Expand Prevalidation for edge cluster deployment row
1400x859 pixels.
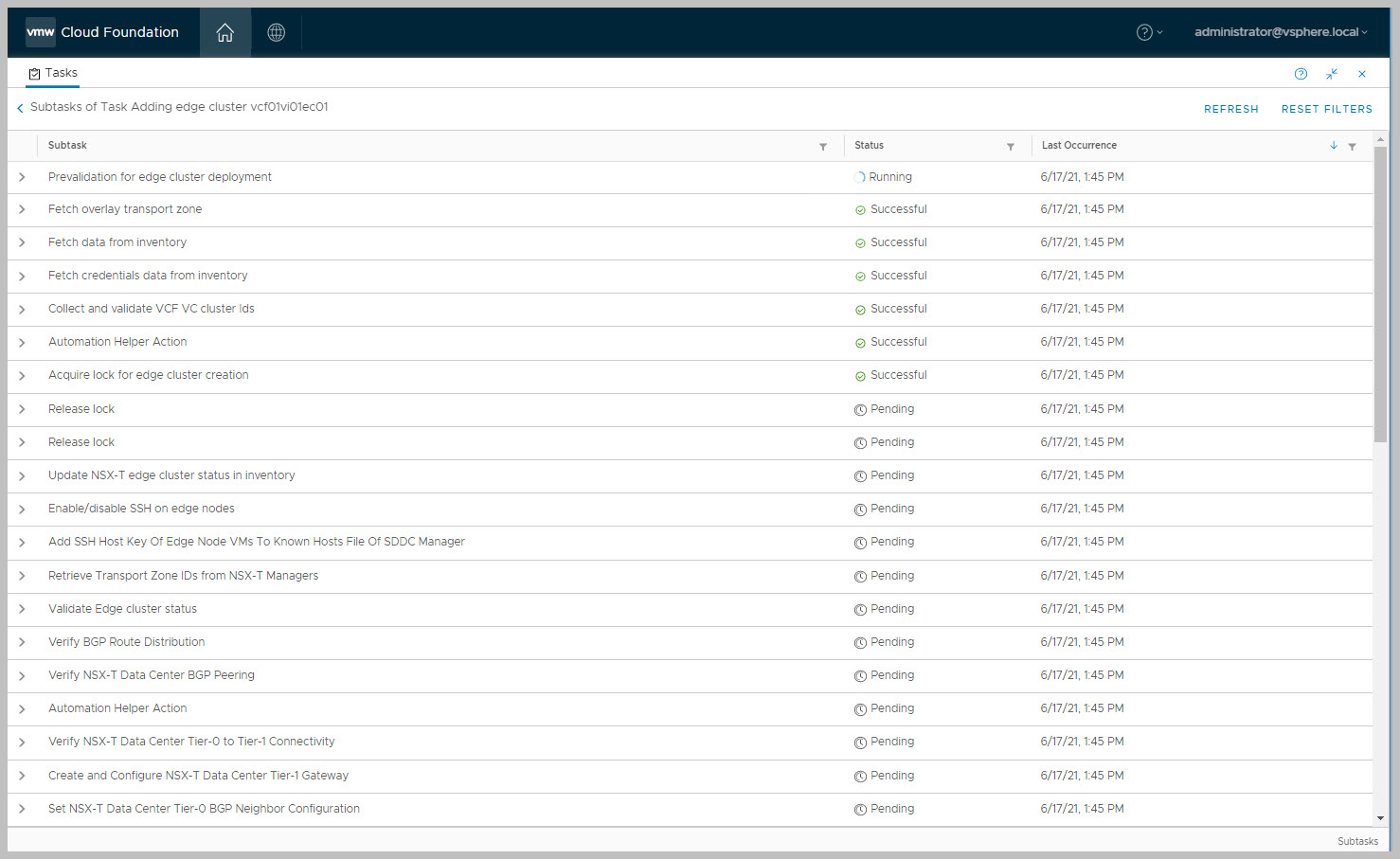pos(22,177)
